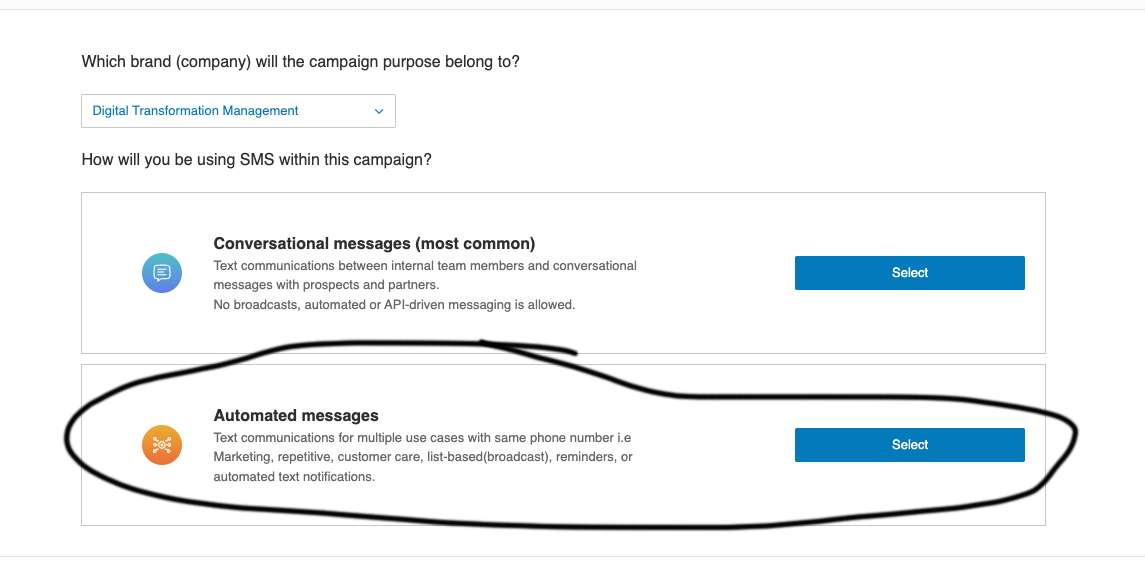
Task: Select the Automated messages option button
Action: pyautogui.click(x=909, y=445)
